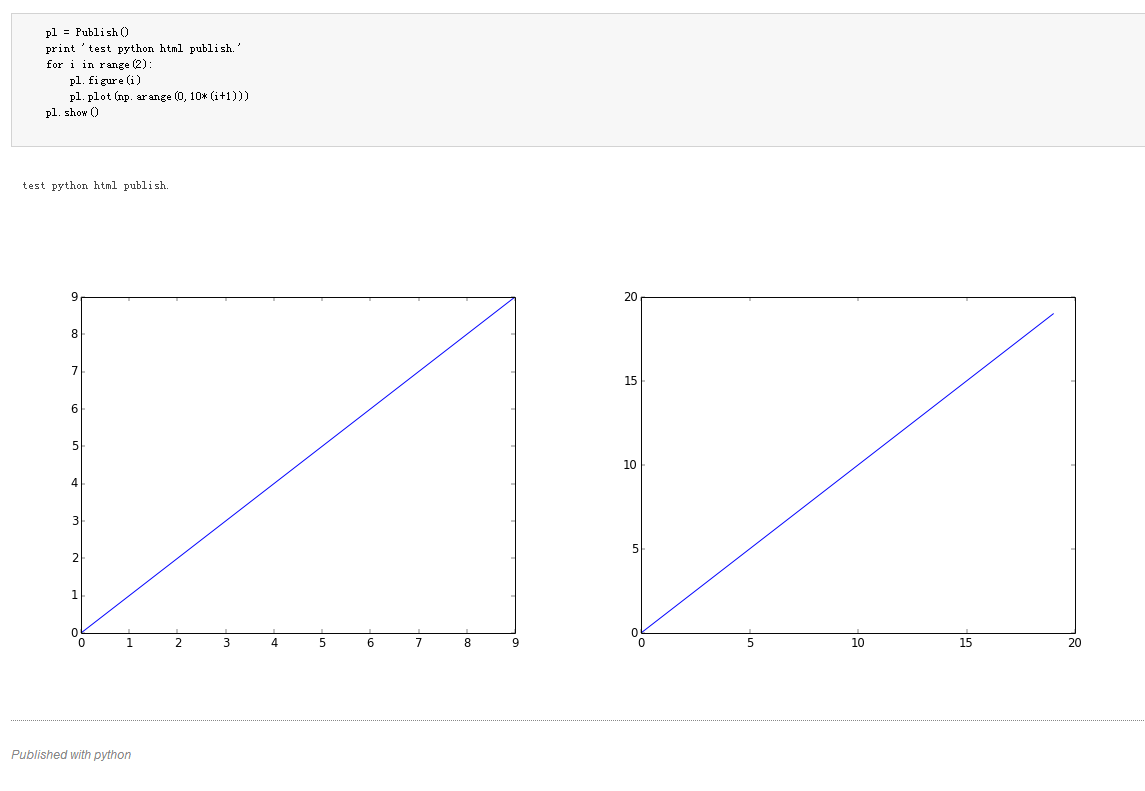Click y-axis label 15 in right plot
Screen dimensions: 1145x791
[630, 381]
